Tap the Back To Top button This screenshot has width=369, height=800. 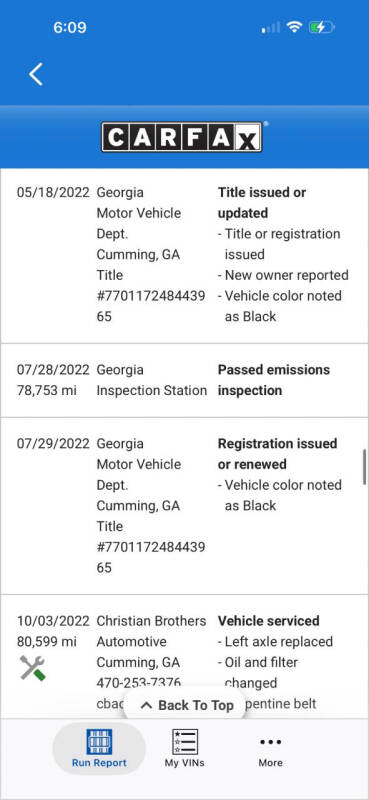click(x=187, y=705)
